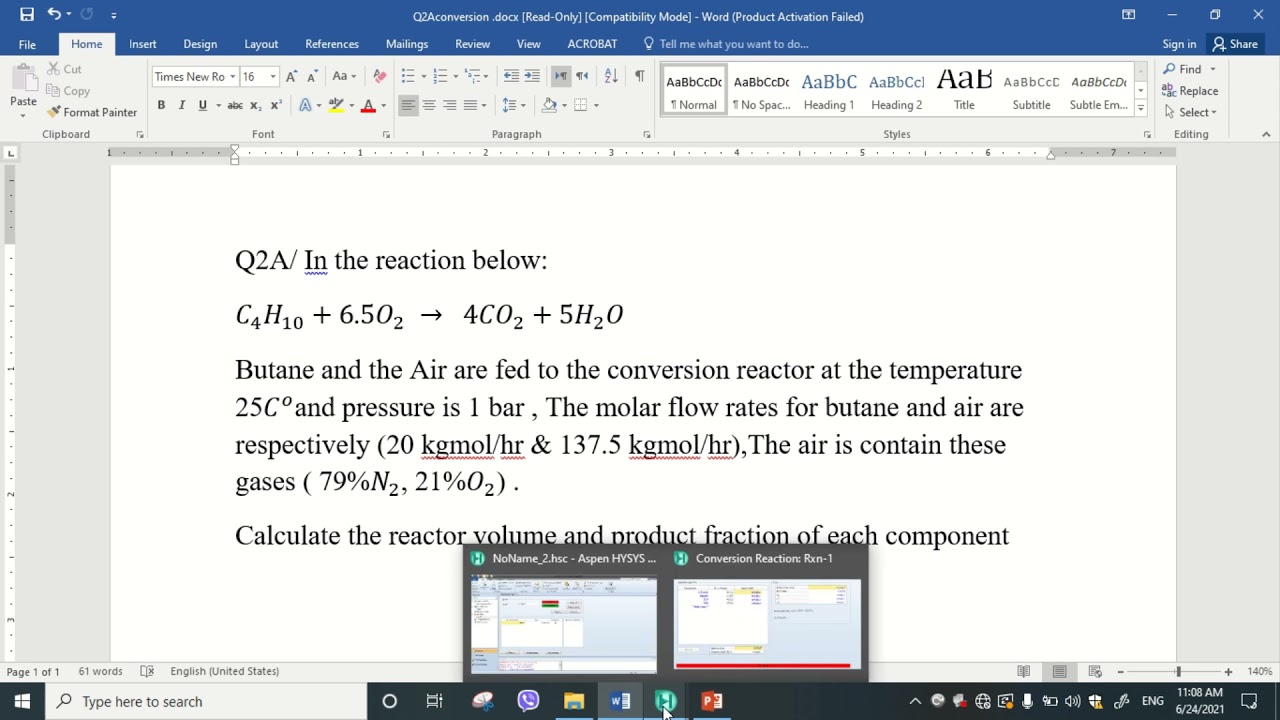
Task: Open the File menu
Action: click(27, 44)
